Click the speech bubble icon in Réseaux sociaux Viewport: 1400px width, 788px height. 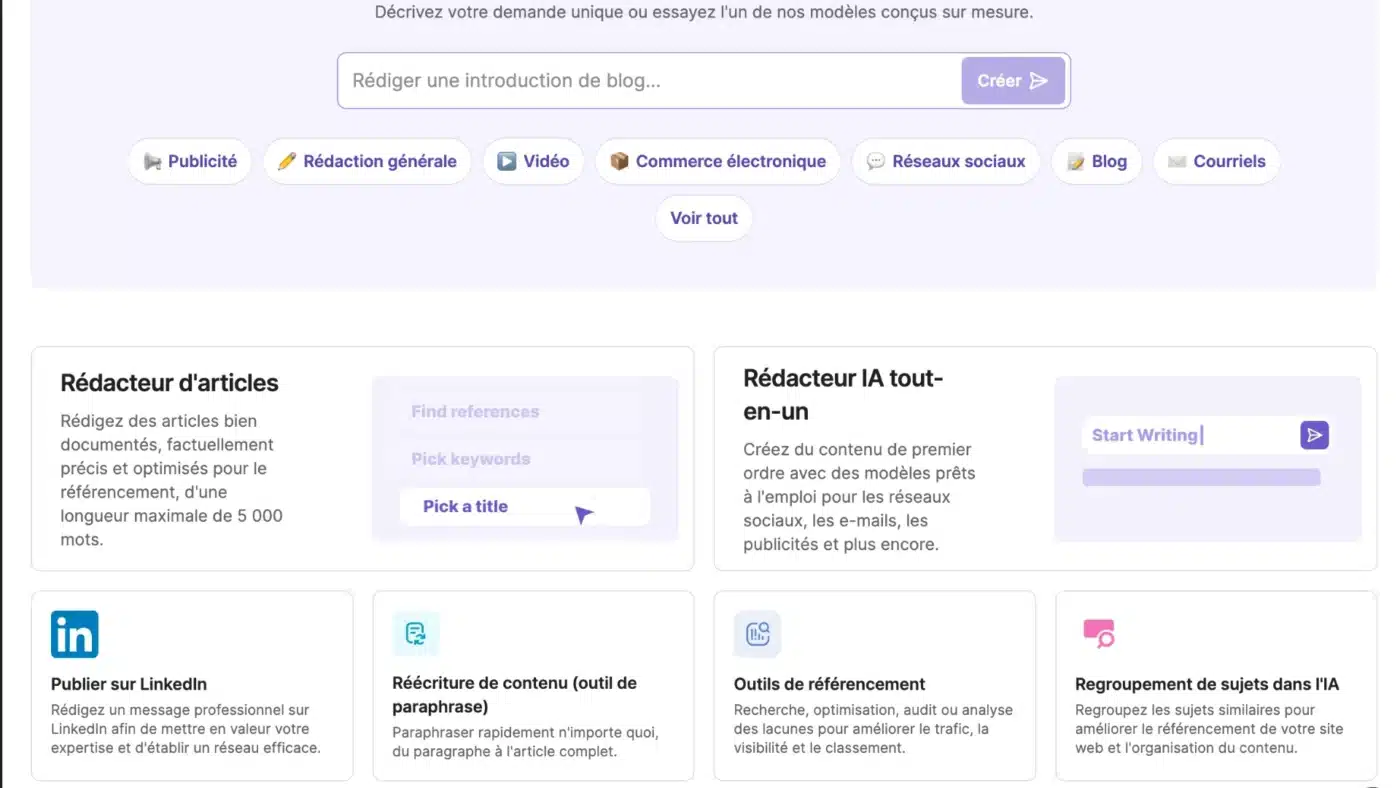(x=876, y=162)
